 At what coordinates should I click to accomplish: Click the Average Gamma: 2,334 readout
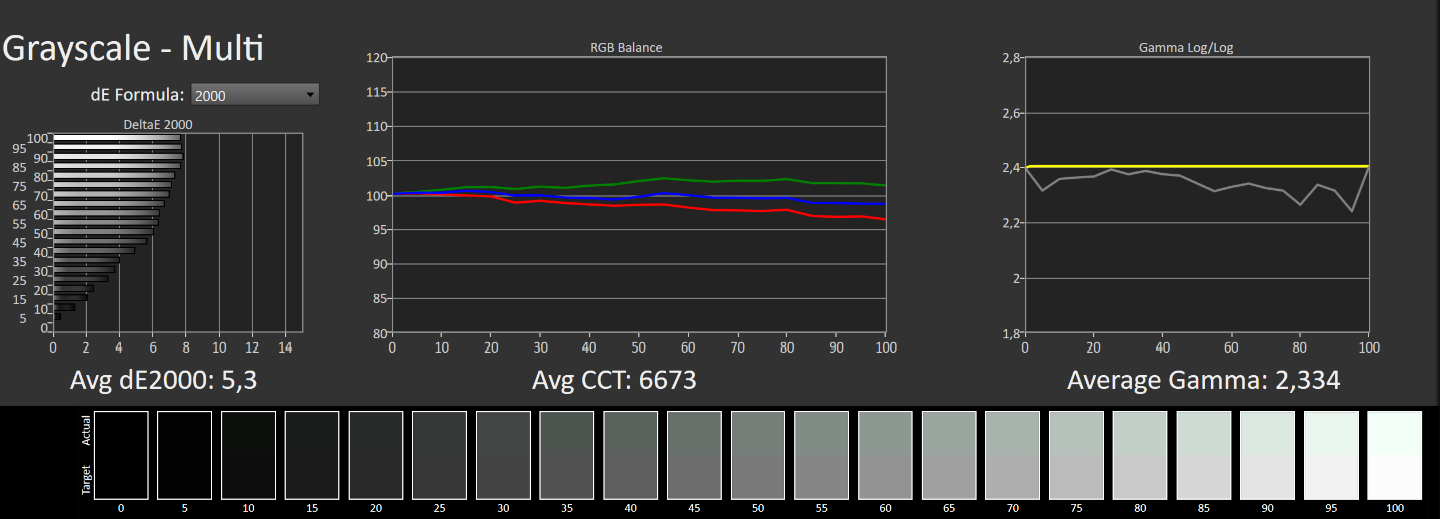[1203, 381]
